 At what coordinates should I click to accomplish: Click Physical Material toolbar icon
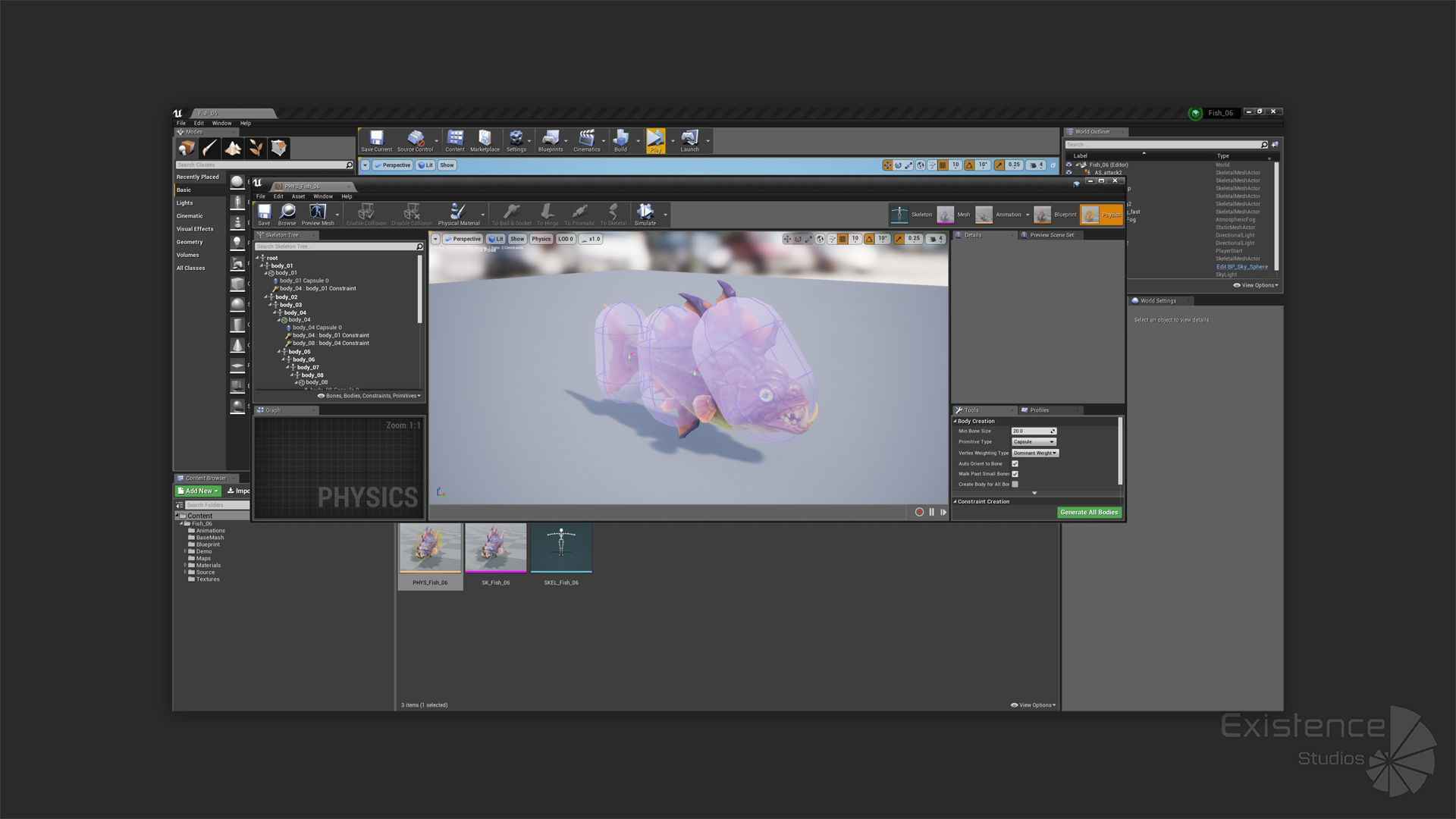coord(459,215)
